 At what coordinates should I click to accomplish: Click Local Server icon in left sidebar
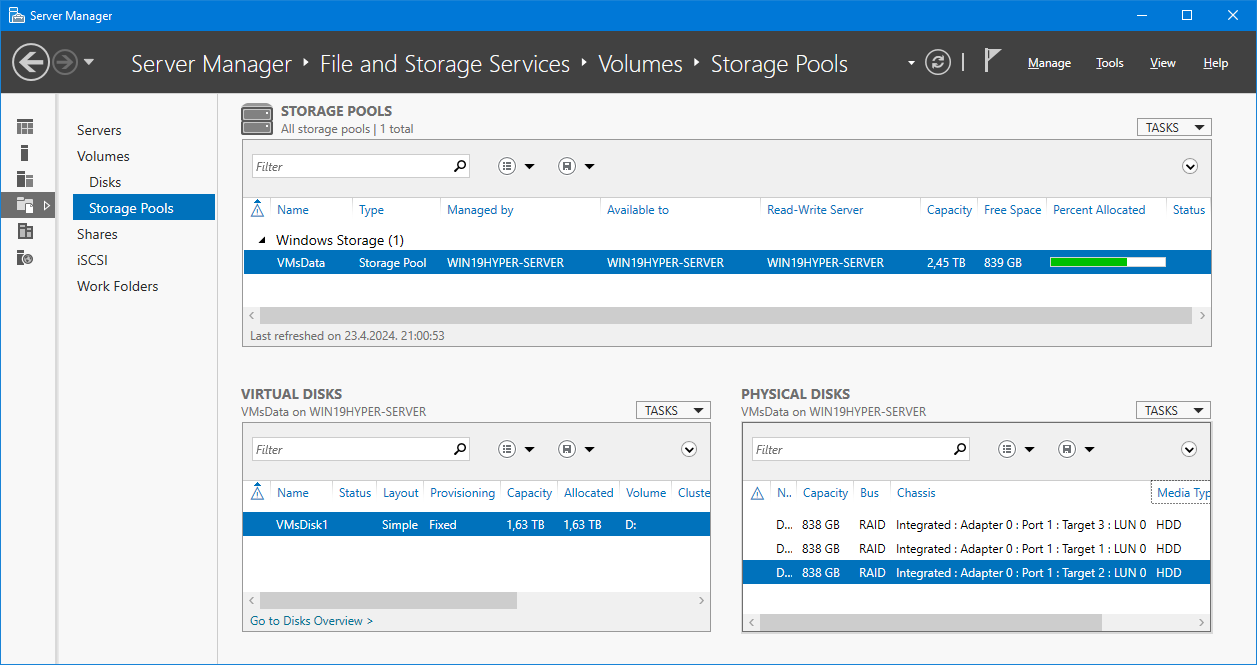click(25, 153)
